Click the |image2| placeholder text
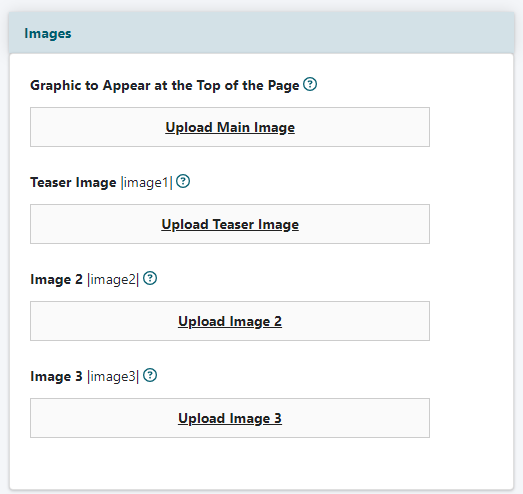523x494 pixels. (x=113, y=280)
